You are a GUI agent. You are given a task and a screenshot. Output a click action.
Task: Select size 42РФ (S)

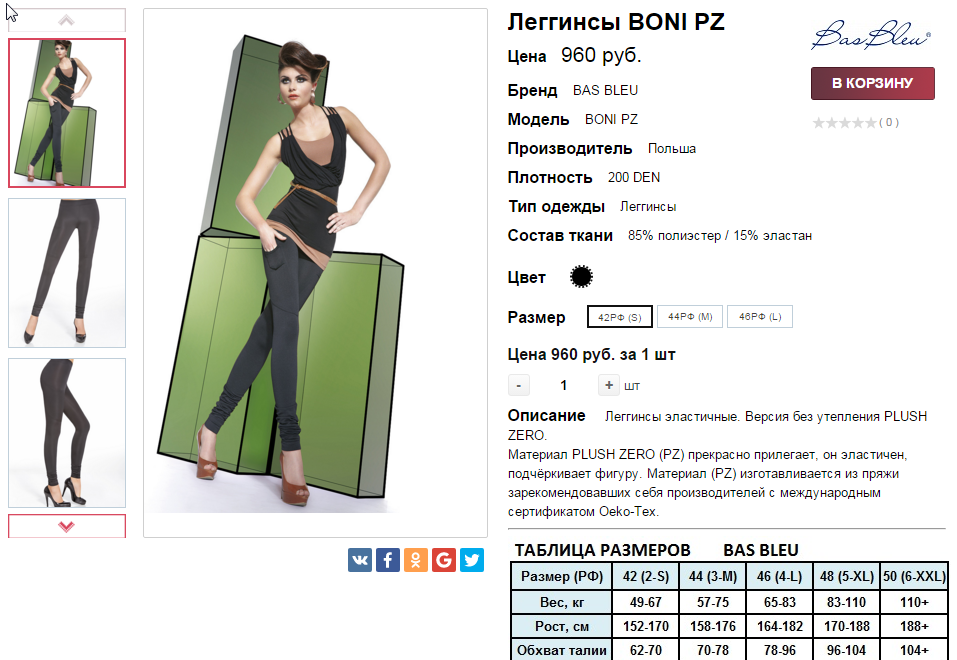pyautogui.click(x=619, y=317)
